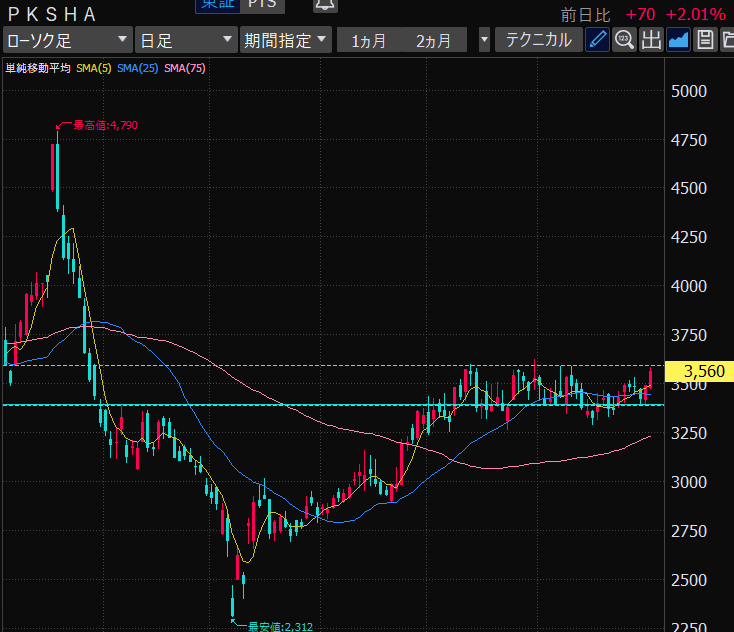The image size is (734, 632).
Task: Activate the pencil drawing tool
Action: click(x=597, y=40)
